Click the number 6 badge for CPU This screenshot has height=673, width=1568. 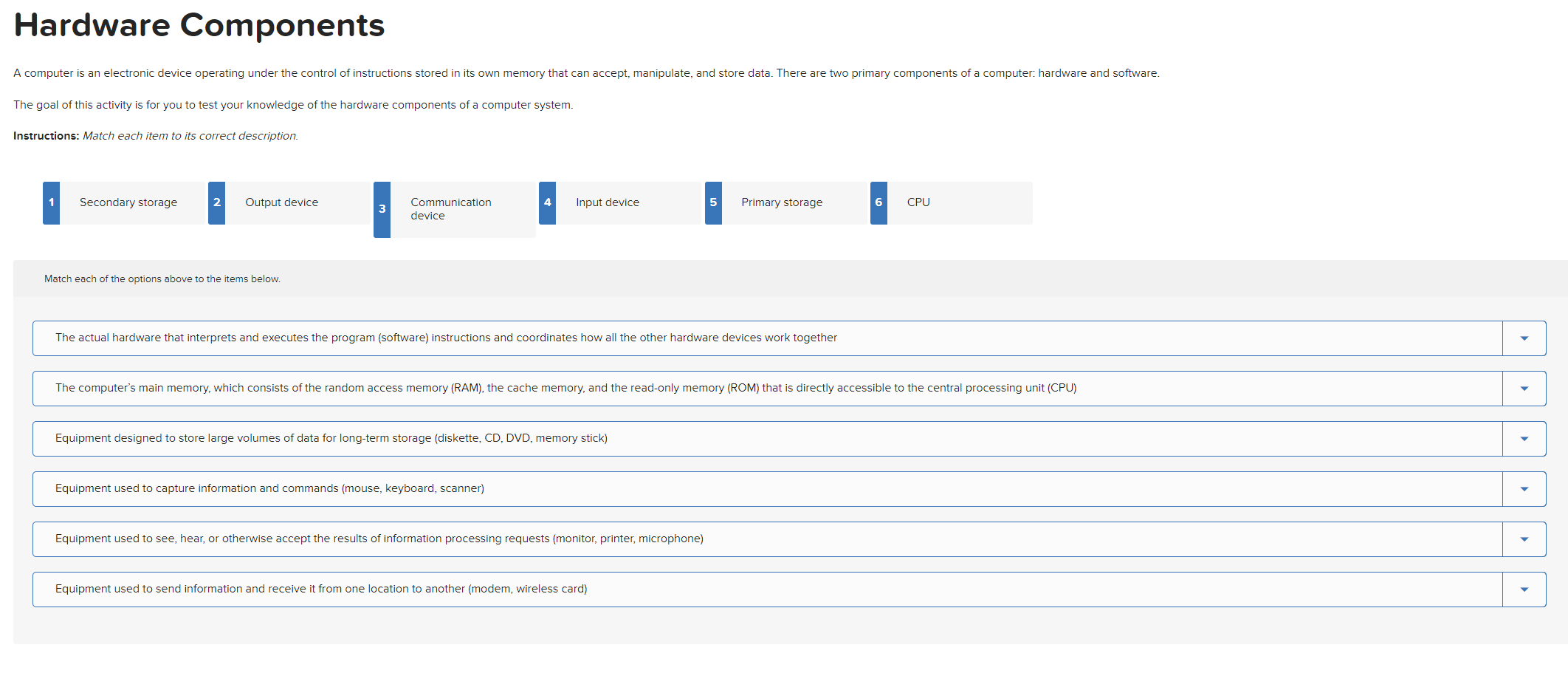coord(878,202)
